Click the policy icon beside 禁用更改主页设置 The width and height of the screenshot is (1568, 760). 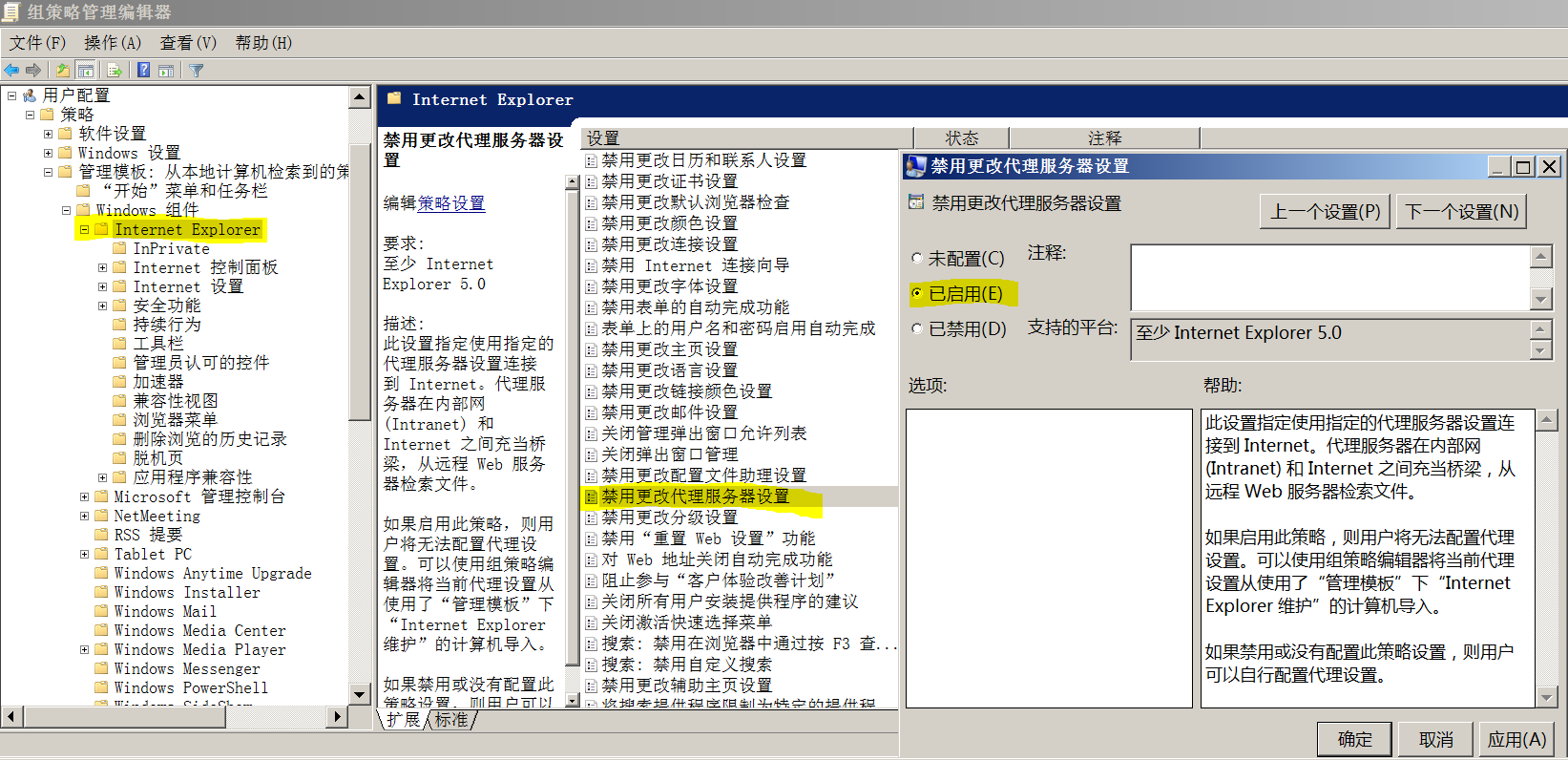592,349
